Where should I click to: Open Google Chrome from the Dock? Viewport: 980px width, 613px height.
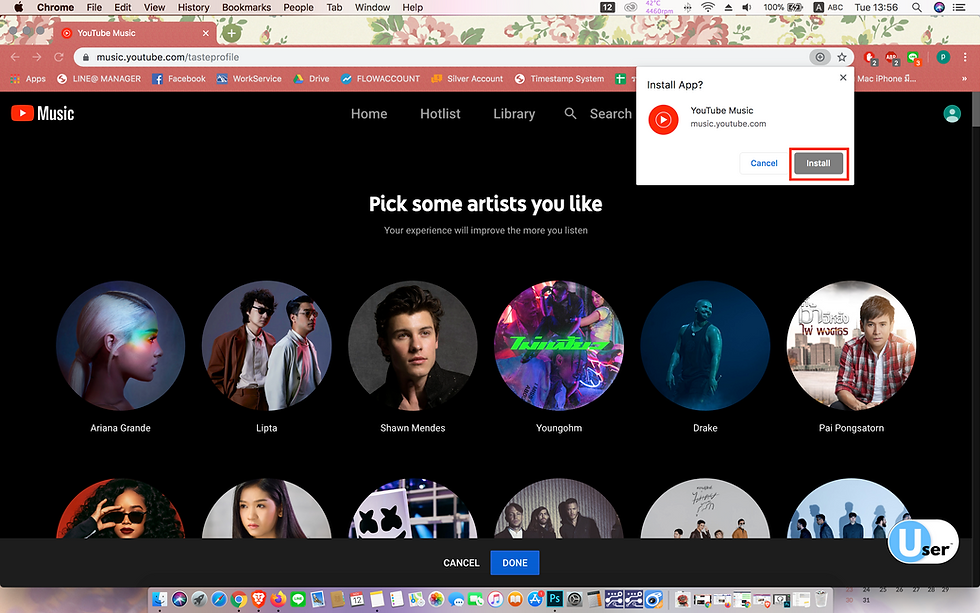tap(238, 599)
